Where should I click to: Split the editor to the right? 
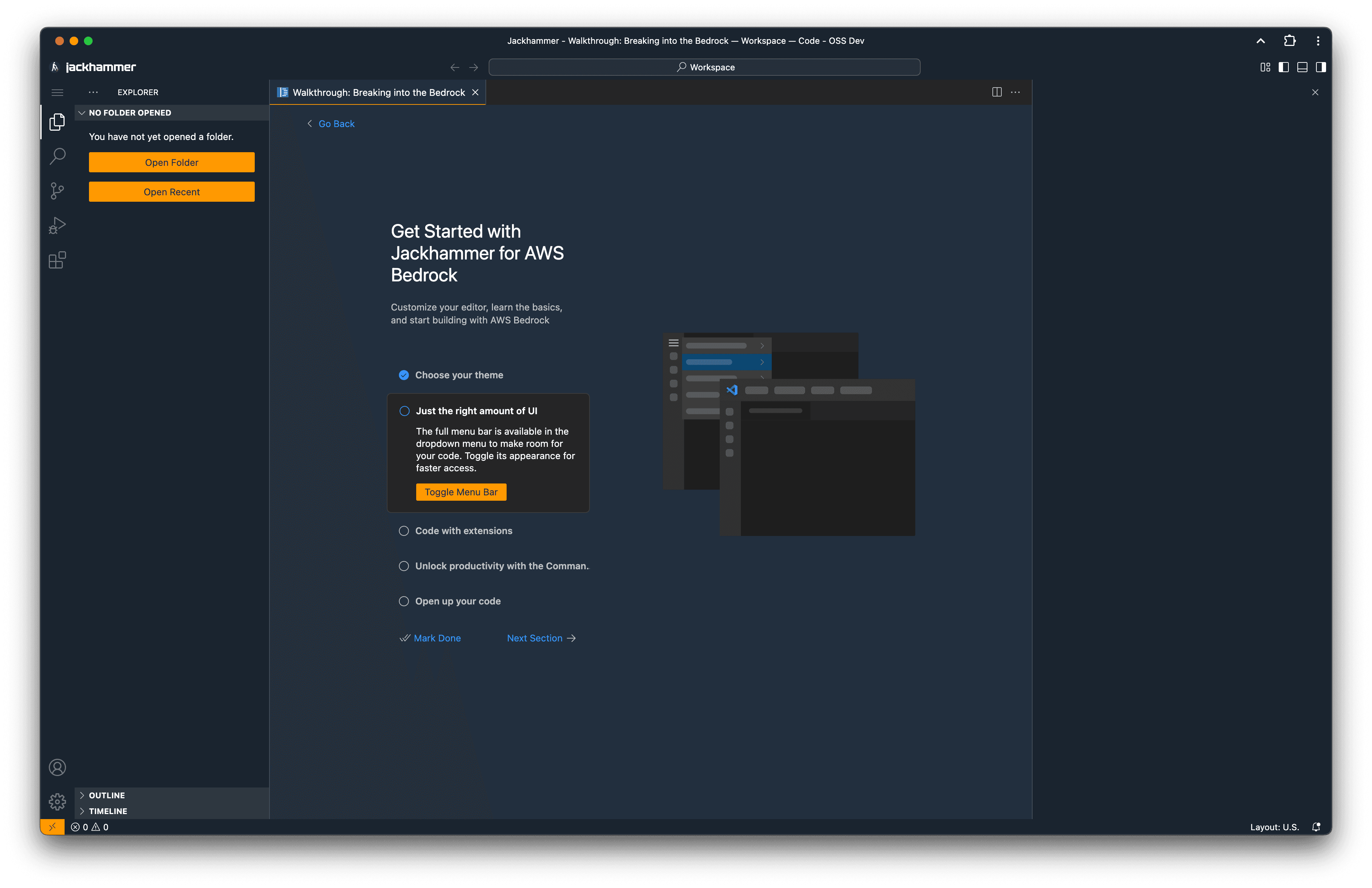(996, 92)
